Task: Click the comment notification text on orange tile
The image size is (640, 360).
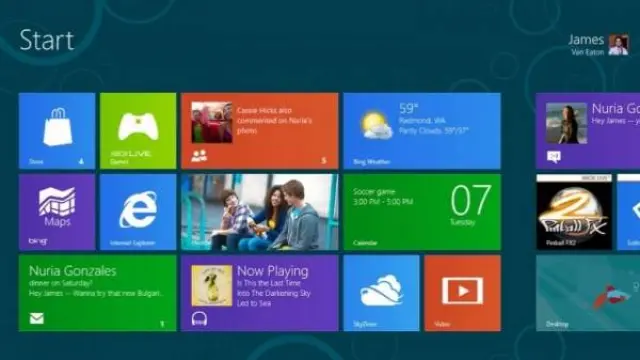Action: point(274,120)
